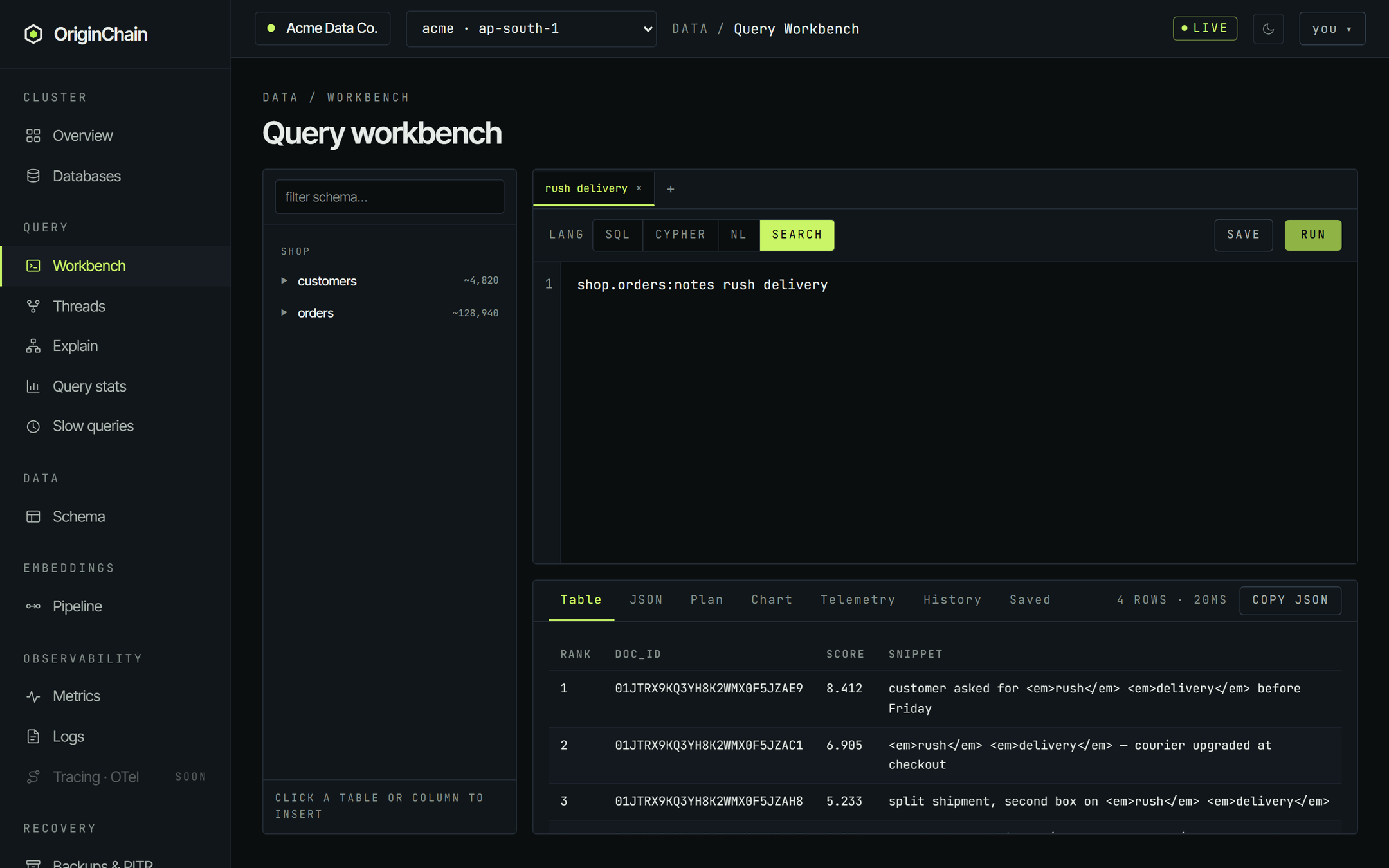The width and height of the screenshot is (1389, 868).
Task: Click the Explain hierarchy icon
Action: (x=33, y=346)
